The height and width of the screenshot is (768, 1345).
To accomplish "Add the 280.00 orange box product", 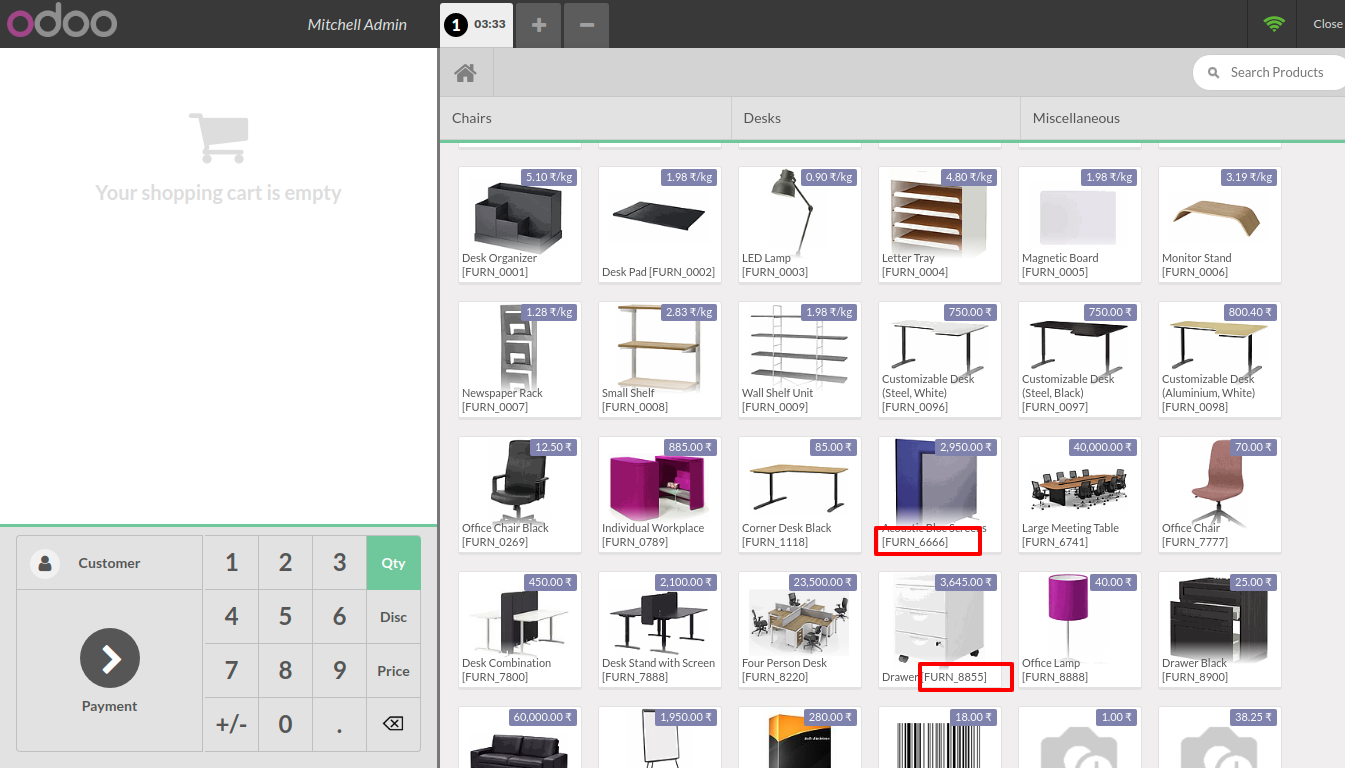I will click(800, 738).
